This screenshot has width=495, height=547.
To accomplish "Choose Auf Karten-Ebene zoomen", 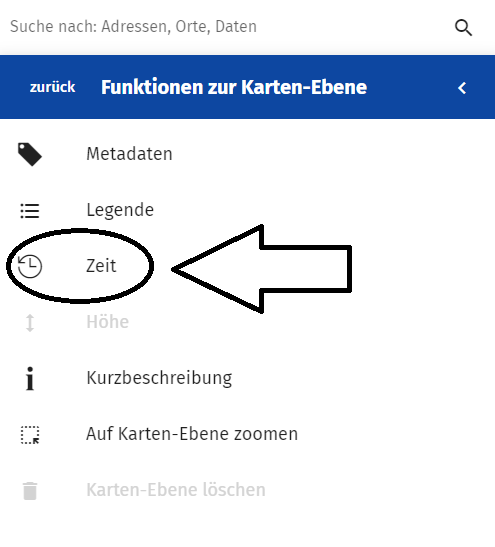I will pos(192,434).
